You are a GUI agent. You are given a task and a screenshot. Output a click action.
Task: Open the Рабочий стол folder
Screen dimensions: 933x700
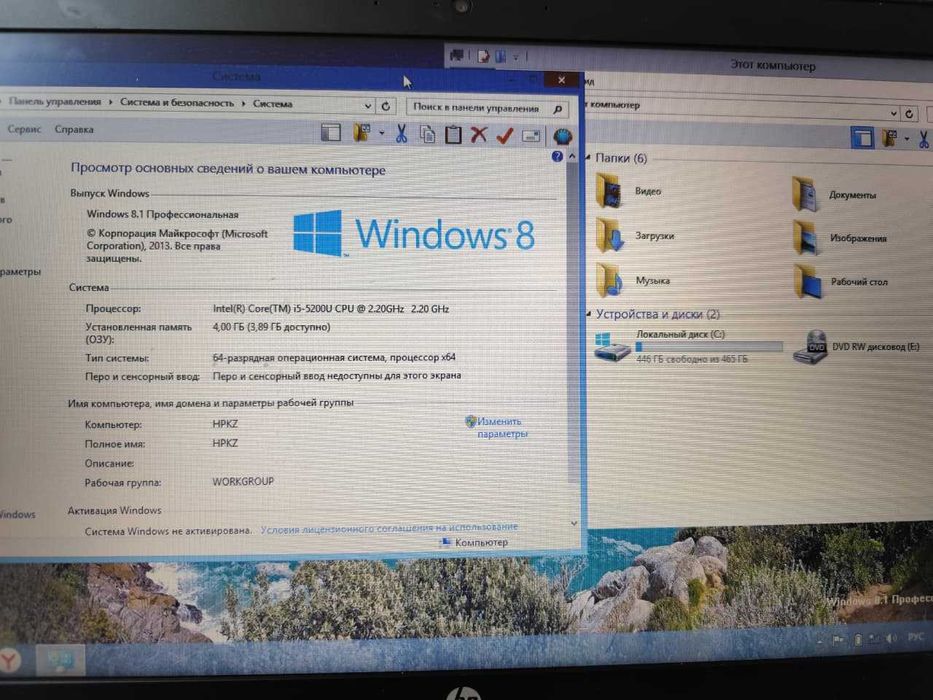click(841, 282)
